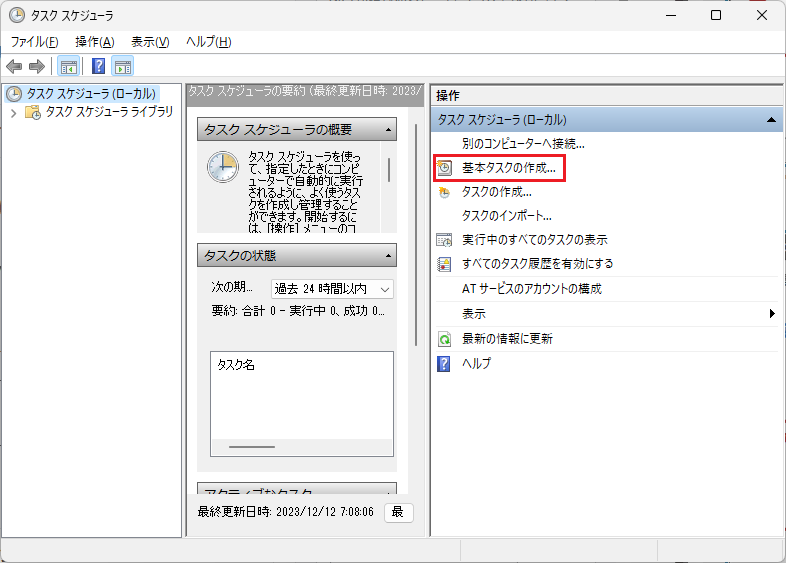The height and width of the screenshot is (563, 786).
Task: Click the すべてのタスク履歴を有効にする icon
Action: (x=444, y=264)
